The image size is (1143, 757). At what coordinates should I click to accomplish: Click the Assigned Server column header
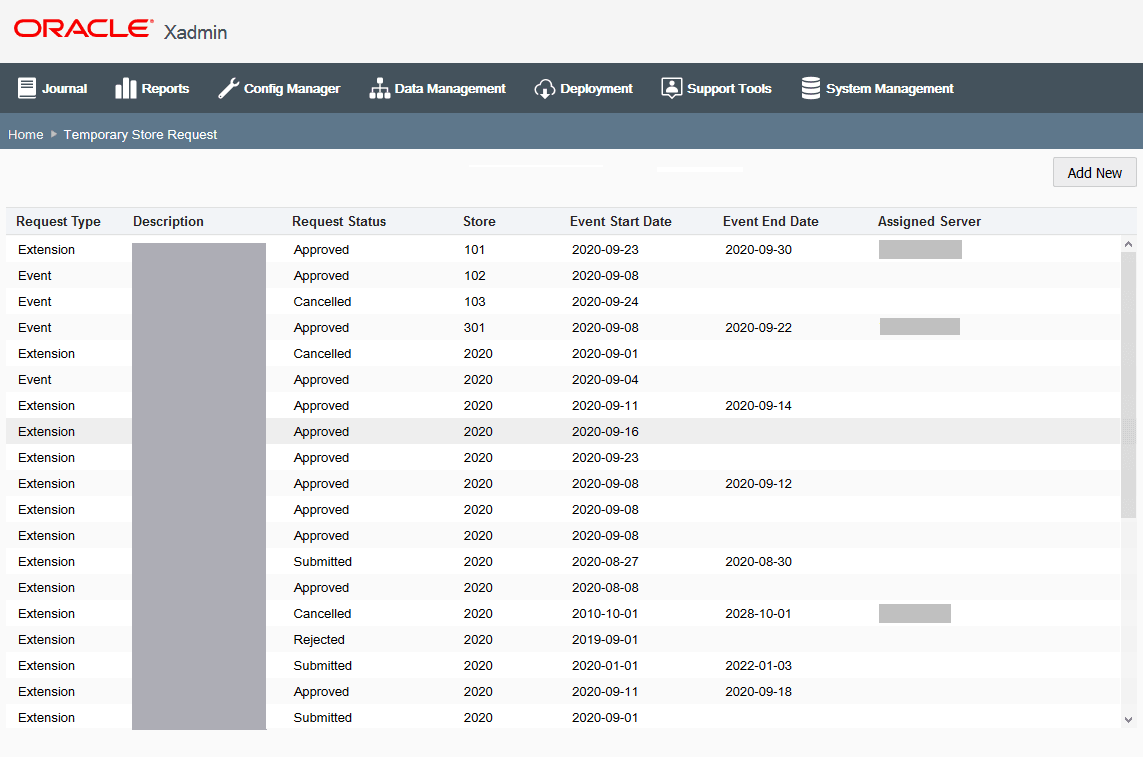[929, 221]
